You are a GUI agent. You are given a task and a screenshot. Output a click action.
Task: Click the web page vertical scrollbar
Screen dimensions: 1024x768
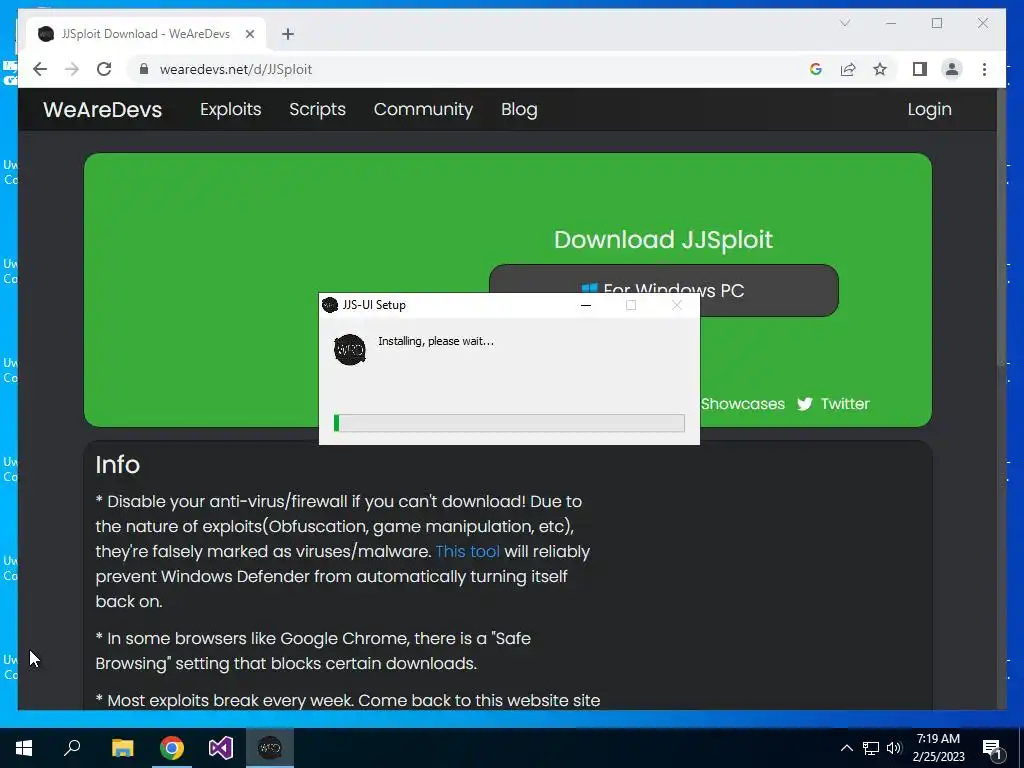click(1002, 229)
